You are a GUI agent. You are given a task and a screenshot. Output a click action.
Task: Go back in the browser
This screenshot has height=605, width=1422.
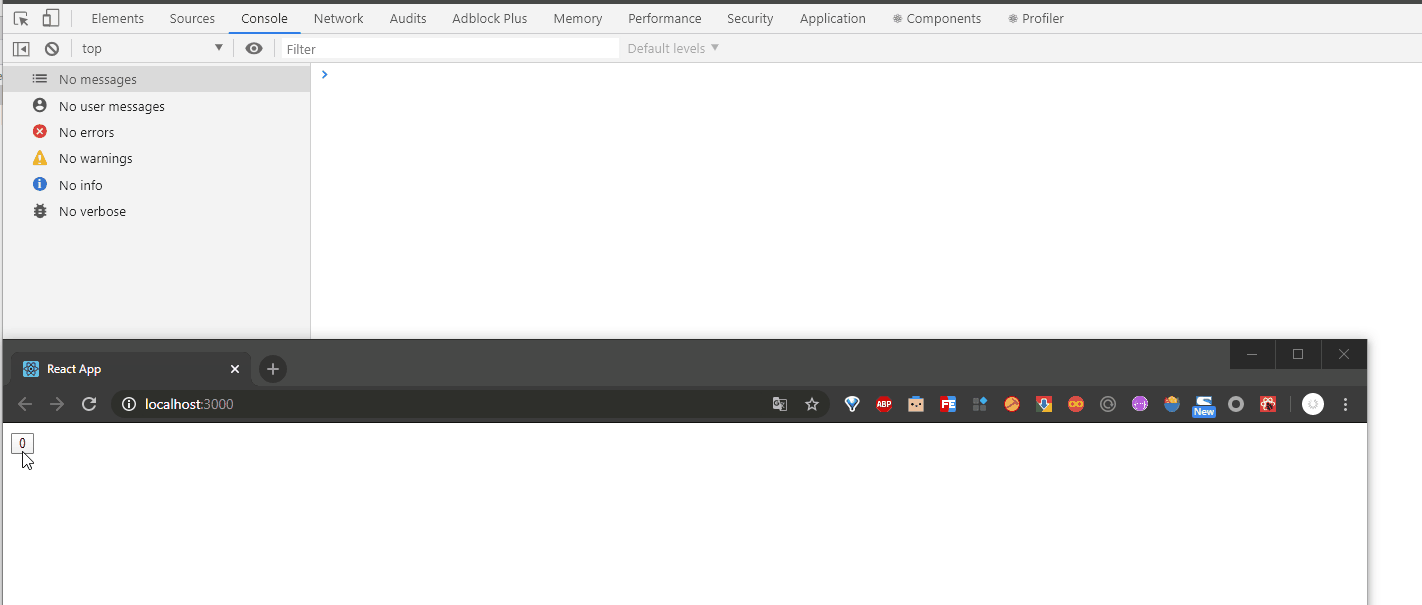click(26, 404)
